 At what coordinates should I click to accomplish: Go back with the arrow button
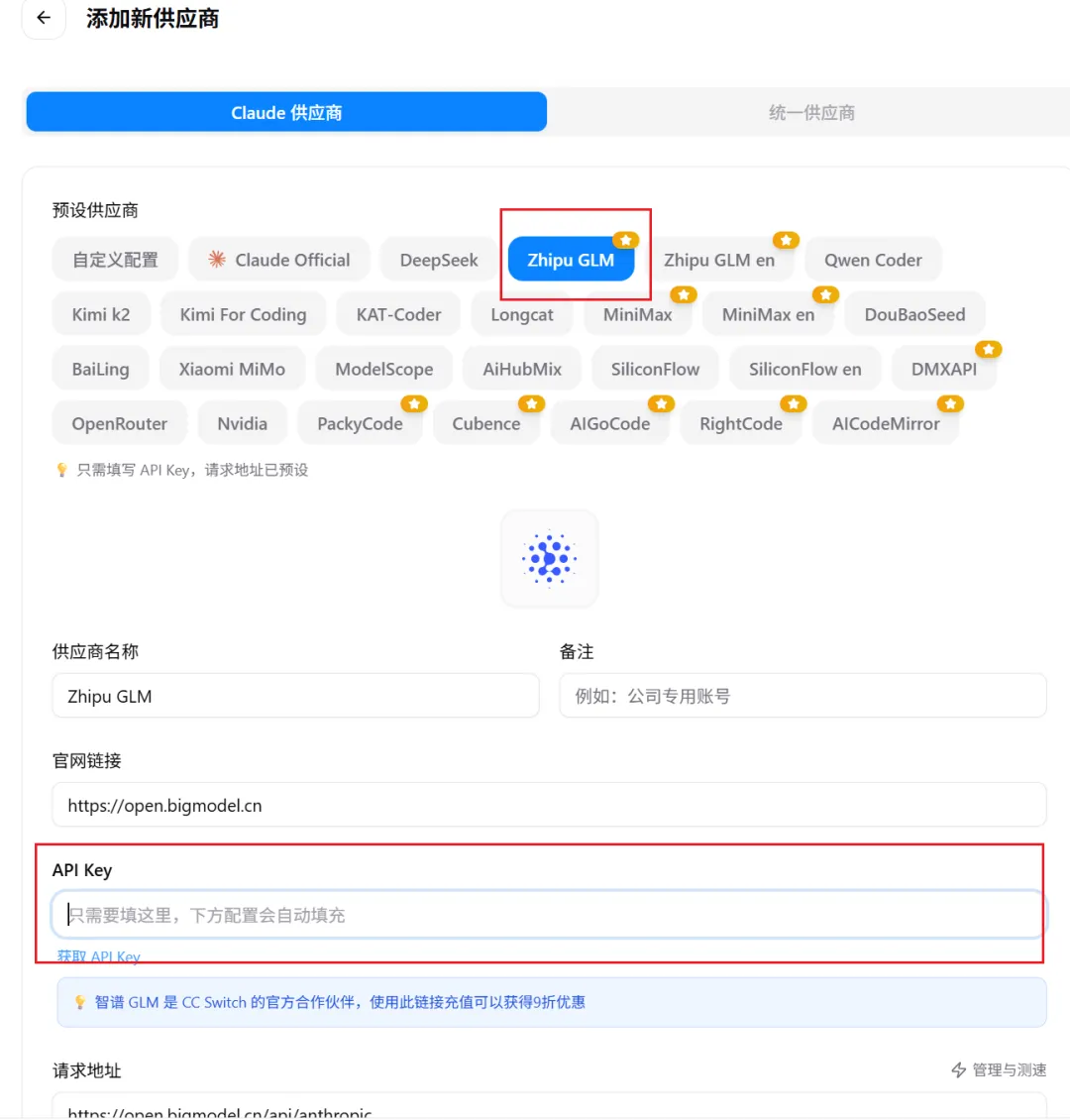click(44, 18)
